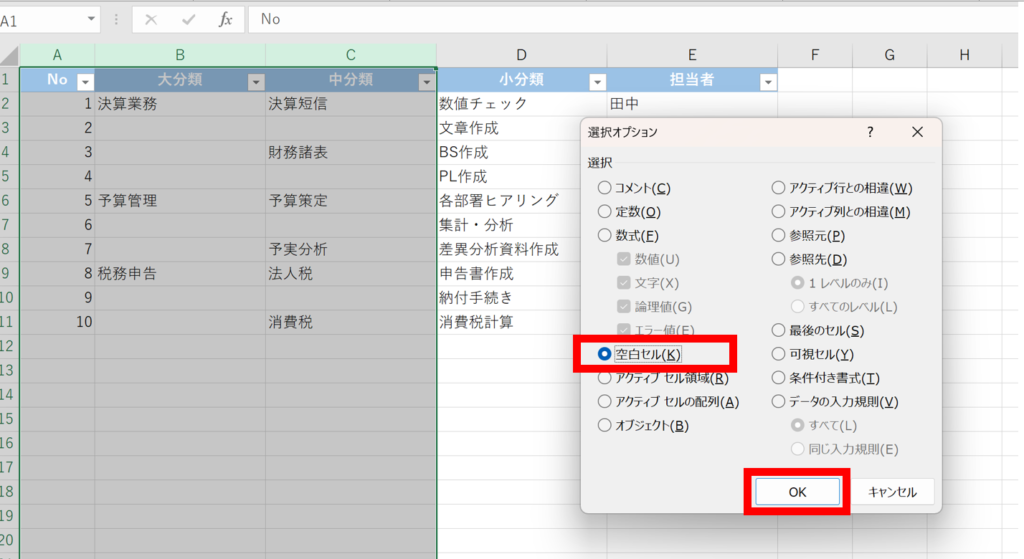Click the formula bar cancel X icon
Viewport: 1024px width, 559px height.
click(150, 19)
